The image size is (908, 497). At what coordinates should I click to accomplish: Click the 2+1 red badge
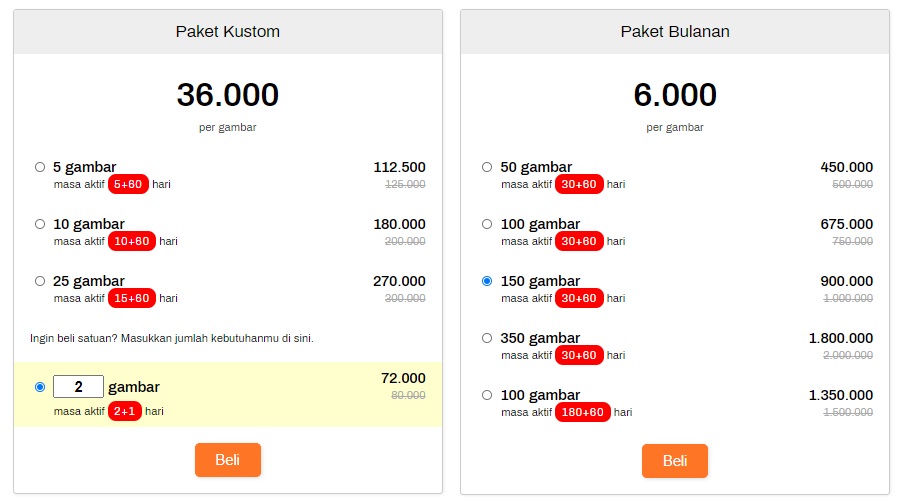[x=125, y=411]
